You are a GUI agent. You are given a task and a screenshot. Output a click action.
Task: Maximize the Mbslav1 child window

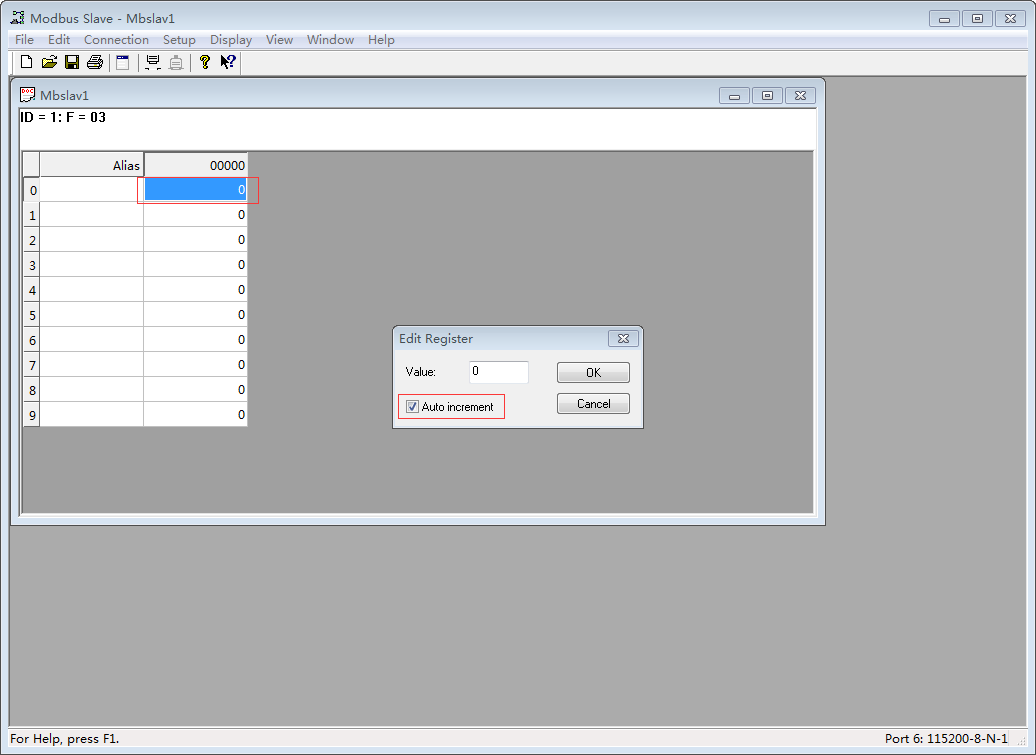pos(767,95)
